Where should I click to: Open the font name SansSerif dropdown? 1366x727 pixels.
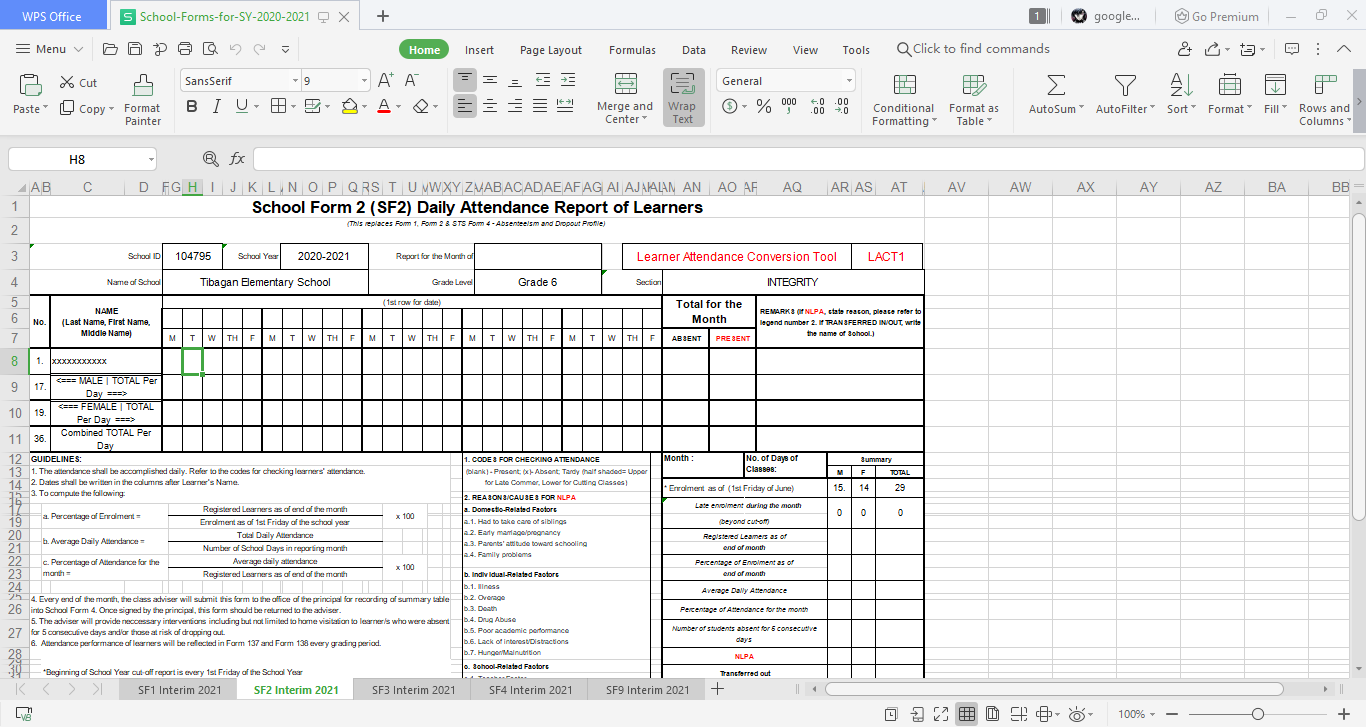point(295,81)
